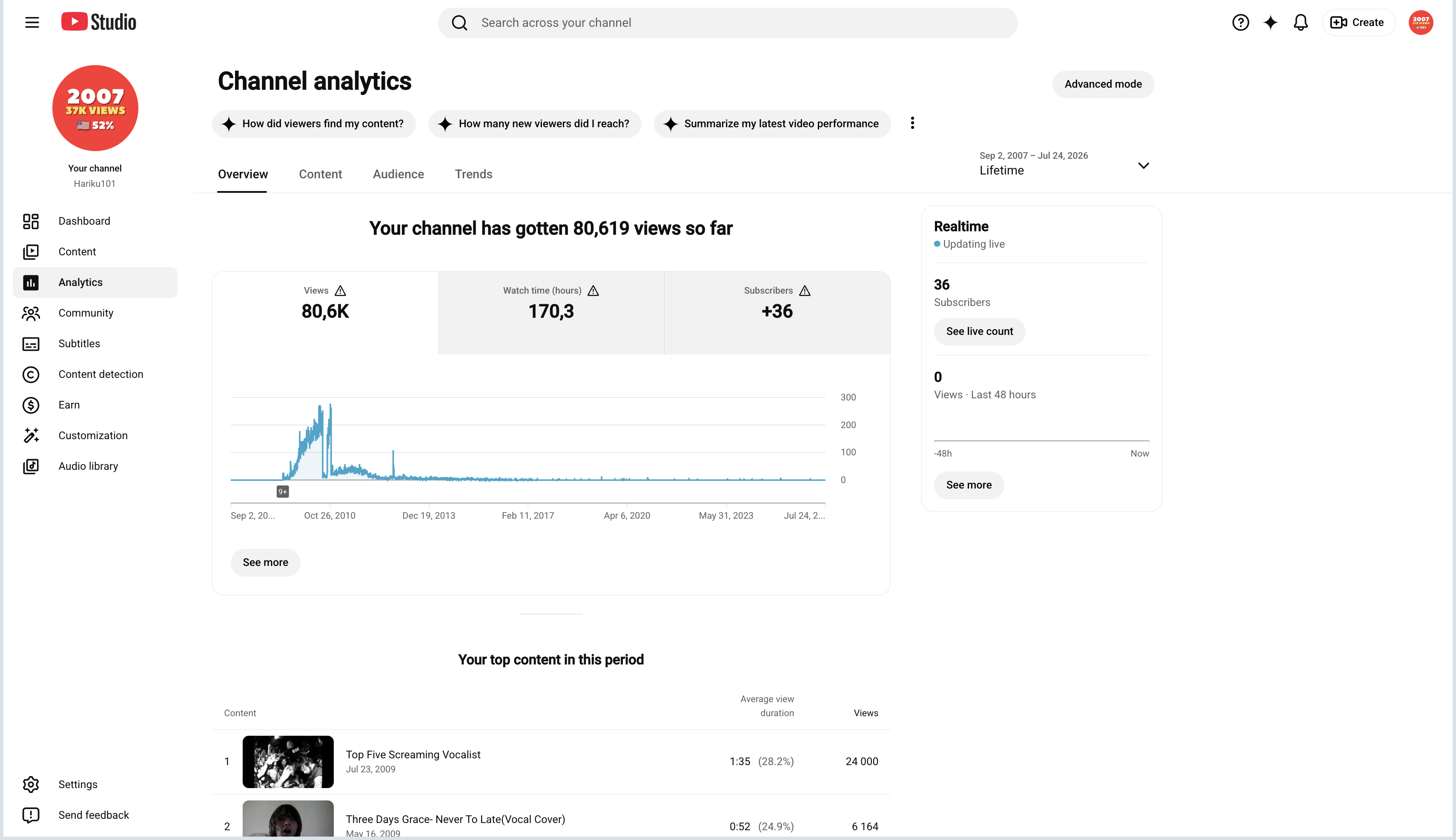The image size is (1456, 840).
Task: Open the Three Days Grace vocal cover thumbnail
Action: (x=288, y=819)
